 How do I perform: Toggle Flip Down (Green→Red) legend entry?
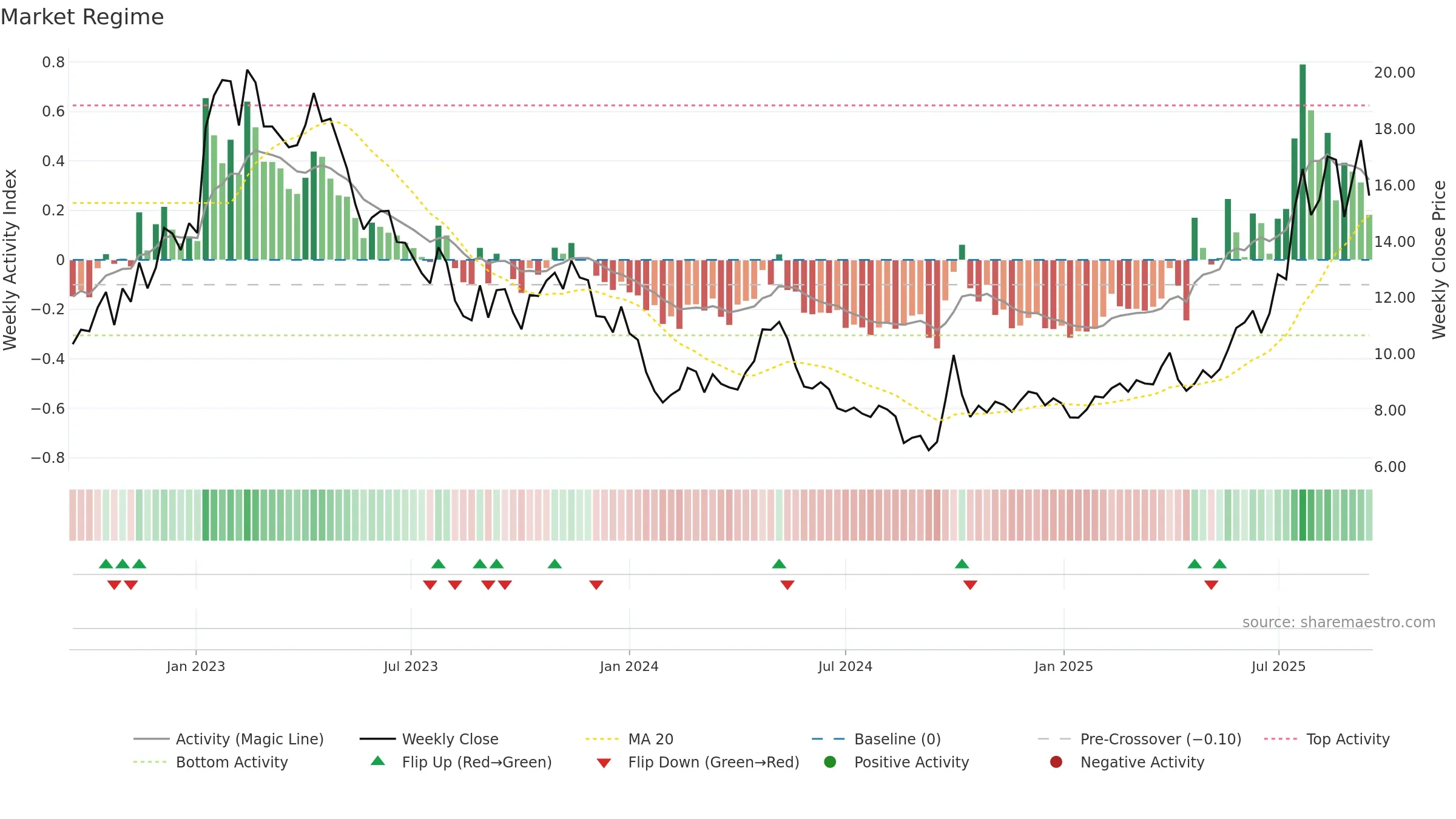point(698,762)
